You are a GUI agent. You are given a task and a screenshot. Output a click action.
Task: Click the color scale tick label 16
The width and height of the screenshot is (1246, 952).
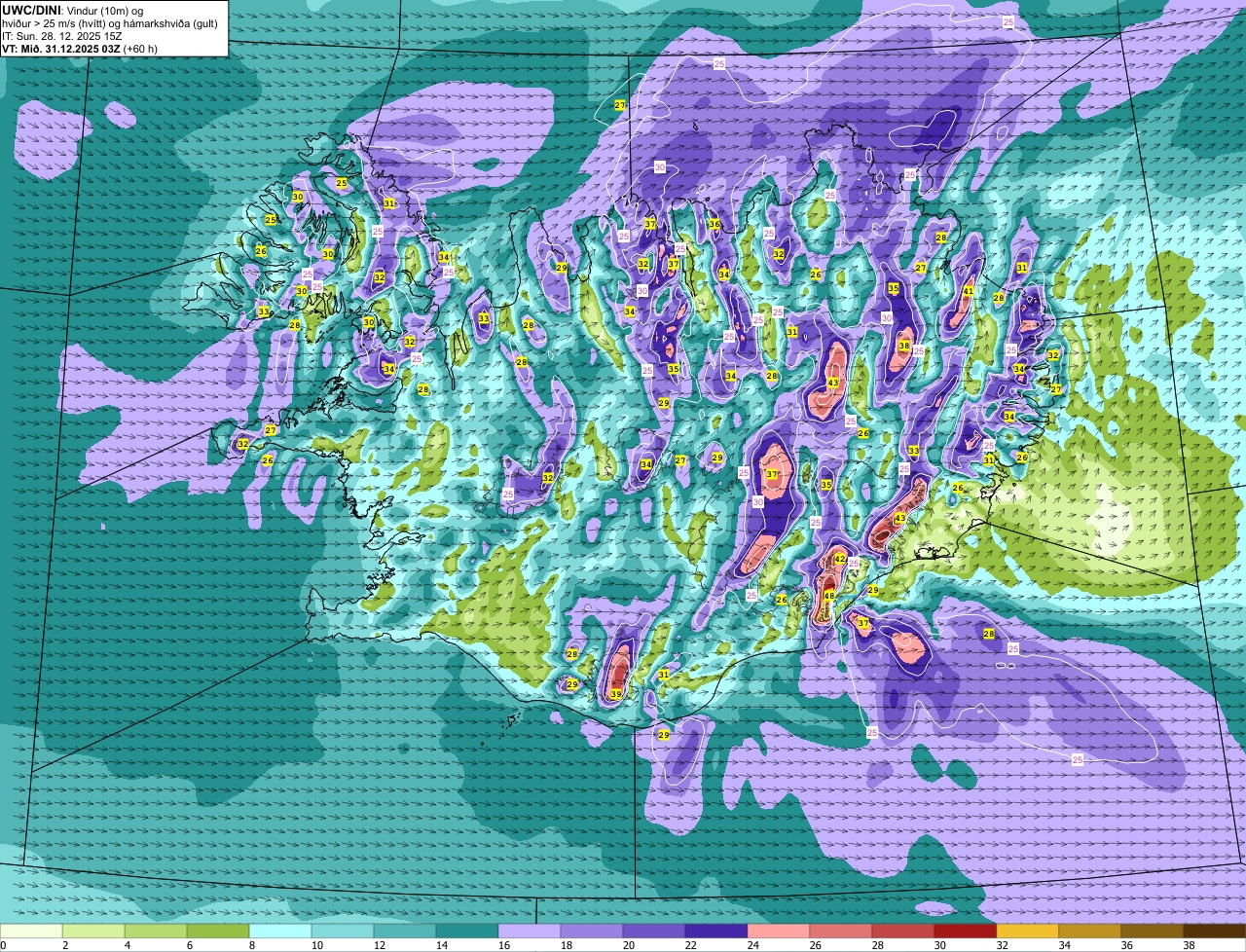503,945
